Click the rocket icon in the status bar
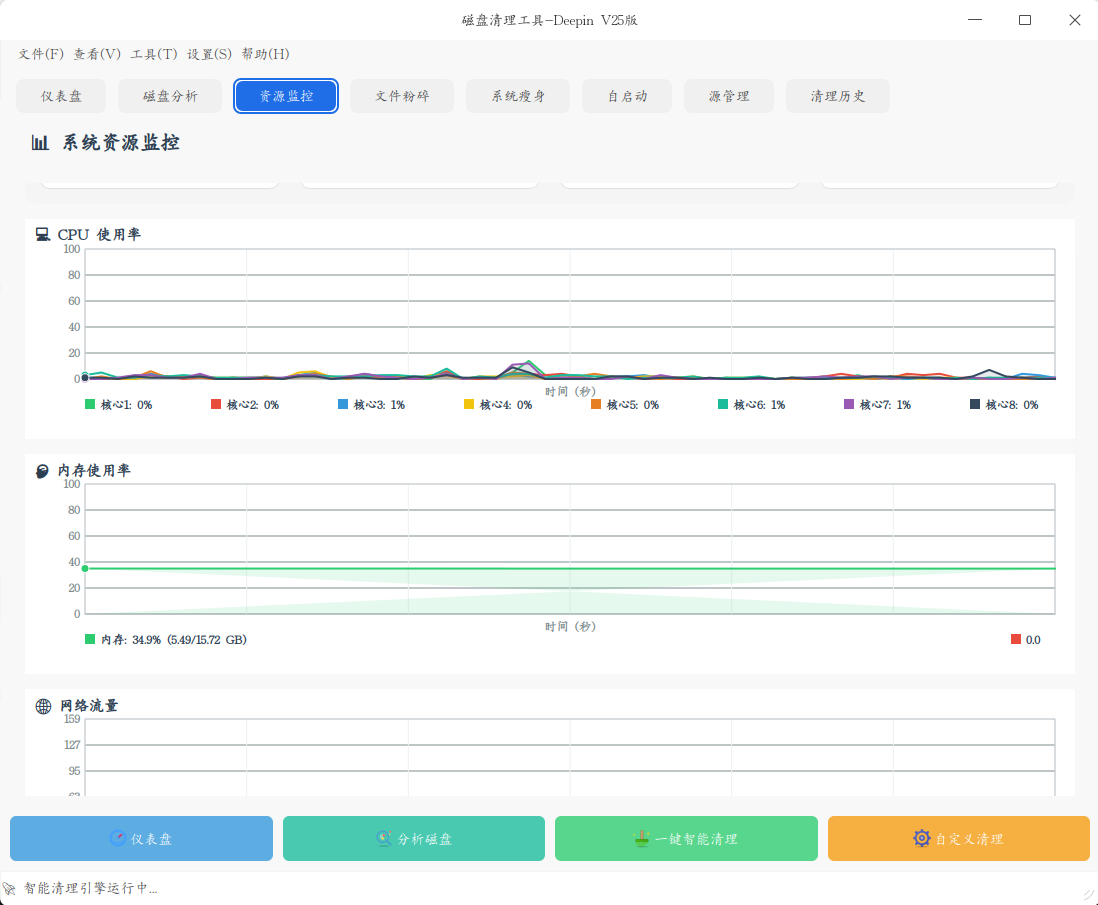 (9, 888)
